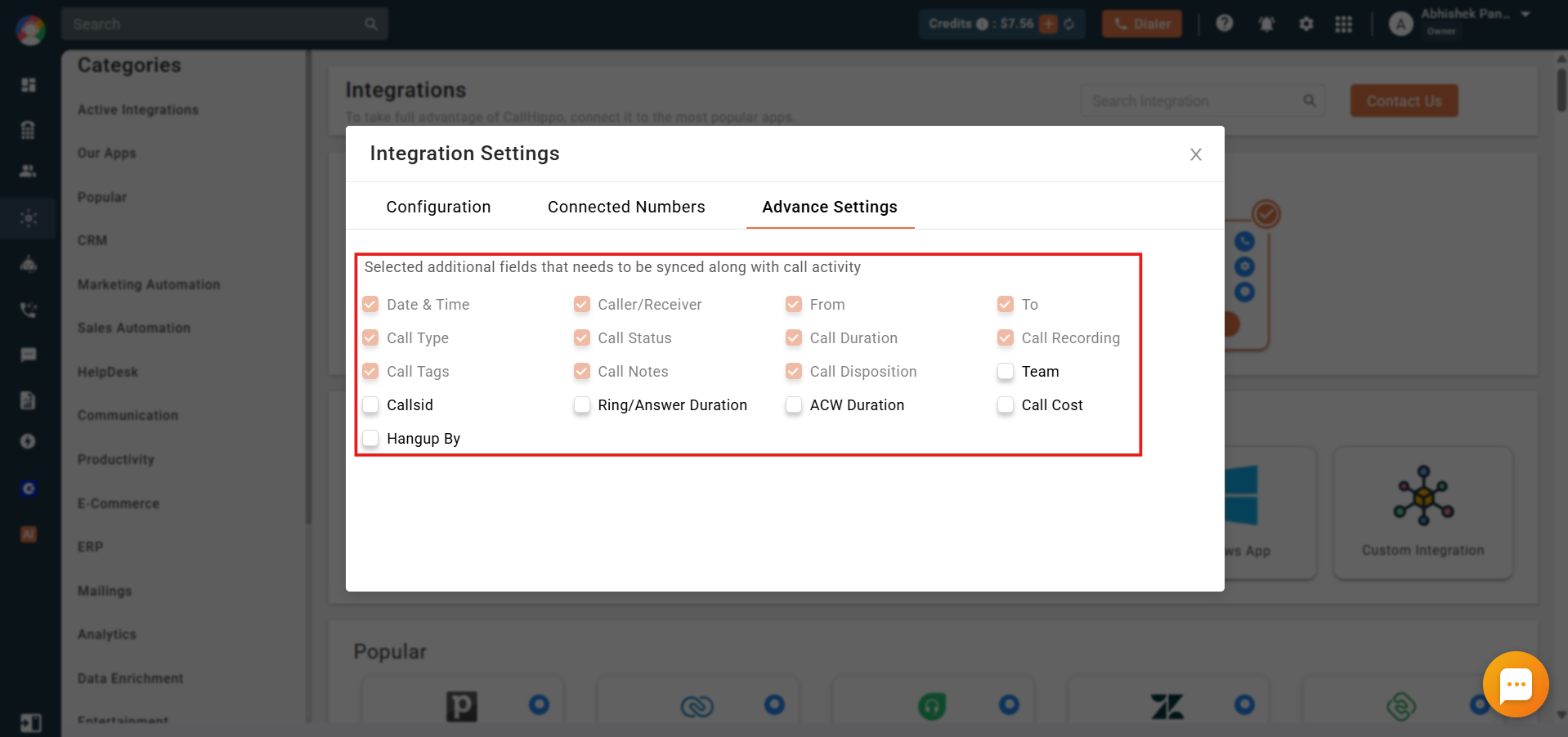Image resolution: width=1568 pixels, height=737 pixels.
Task: Open the phone call icon in sidebar
Action: pyautogui.click(x=29, y=310)
